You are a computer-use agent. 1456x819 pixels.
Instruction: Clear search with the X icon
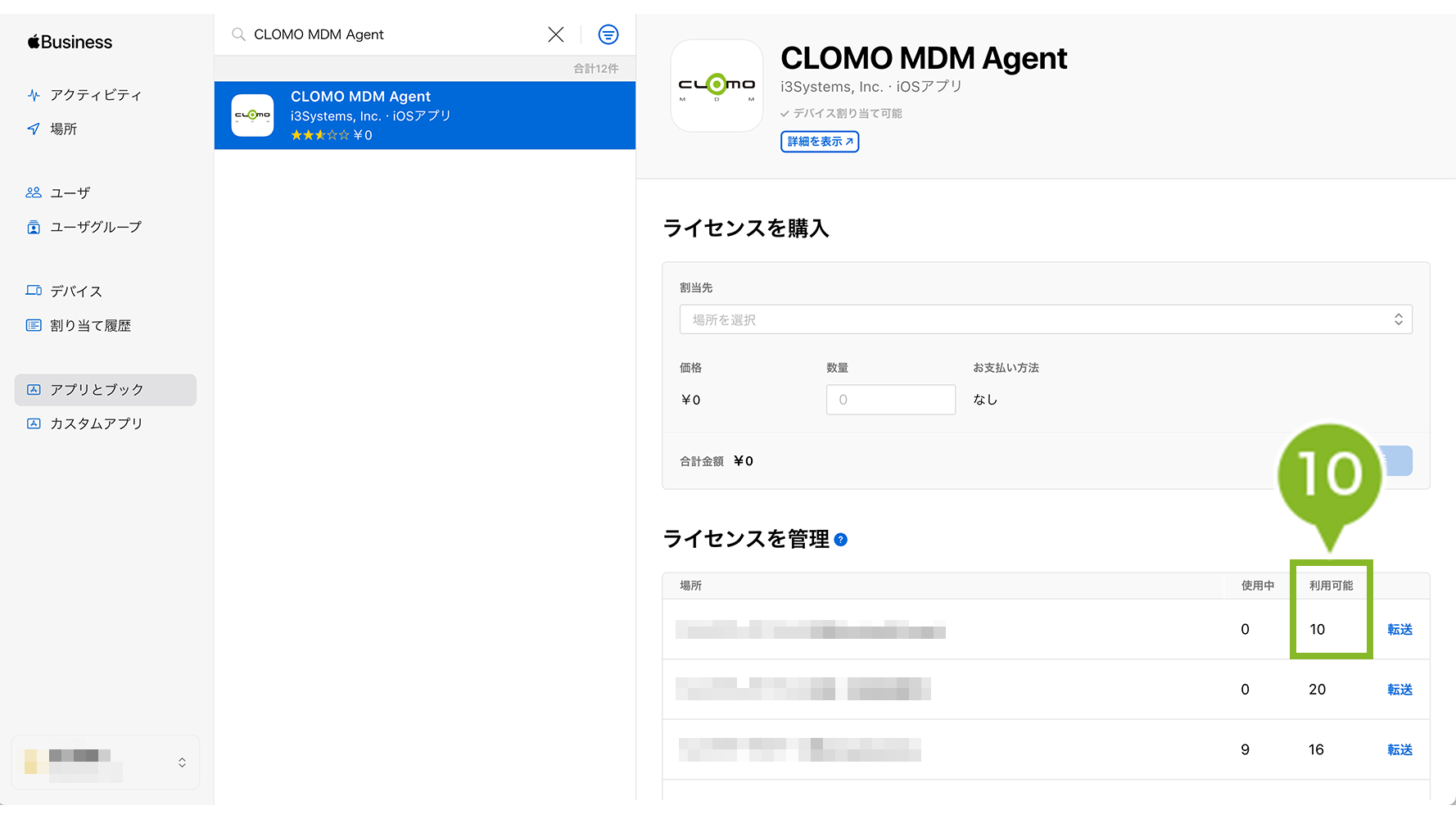[x=556, y=34]
